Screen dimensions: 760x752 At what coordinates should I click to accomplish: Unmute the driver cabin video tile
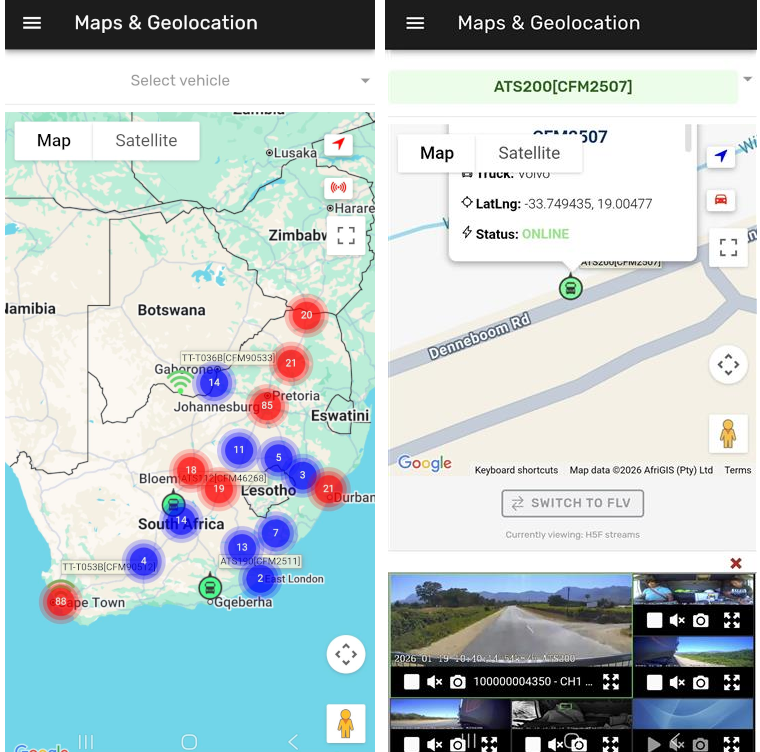677,620
